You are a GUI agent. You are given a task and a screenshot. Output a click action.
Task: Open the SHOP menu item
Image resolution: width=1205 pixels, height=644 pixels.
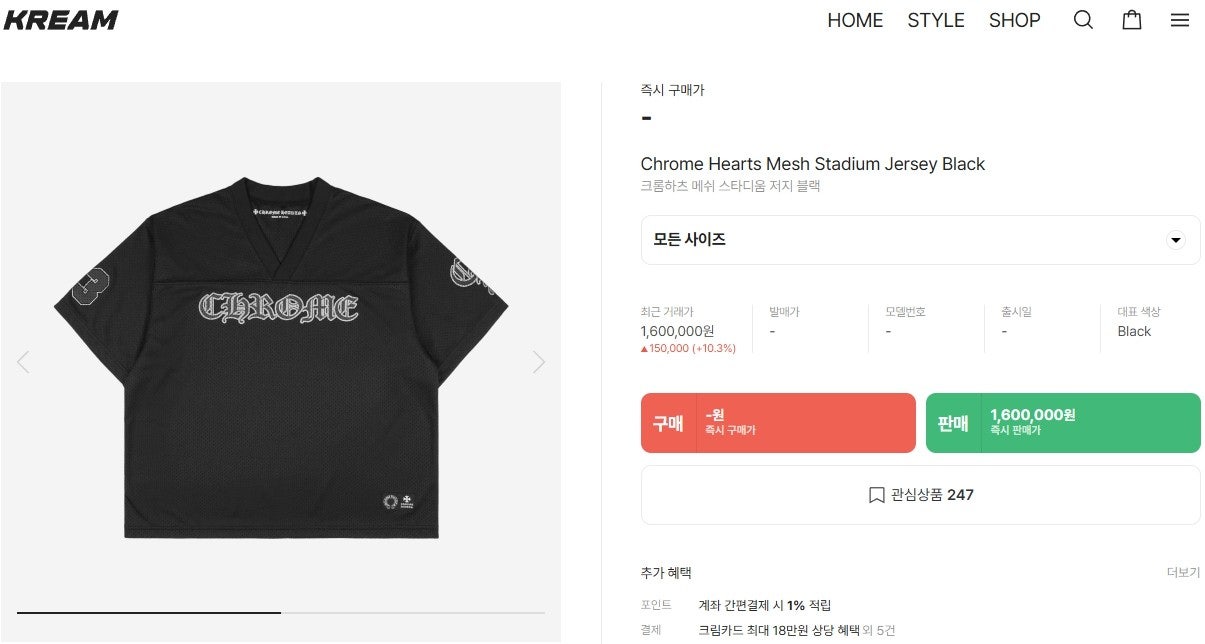coord(1014,19)
